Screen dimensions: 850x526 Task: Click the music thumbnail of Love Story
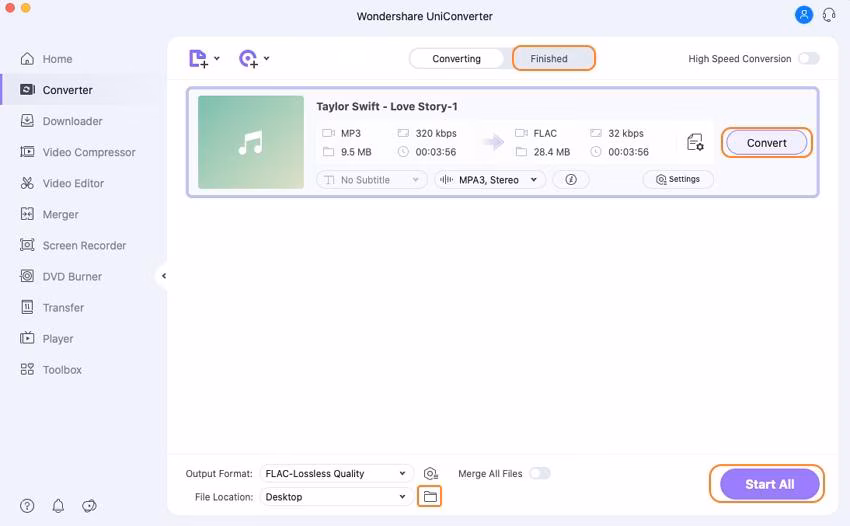[251, 142]
